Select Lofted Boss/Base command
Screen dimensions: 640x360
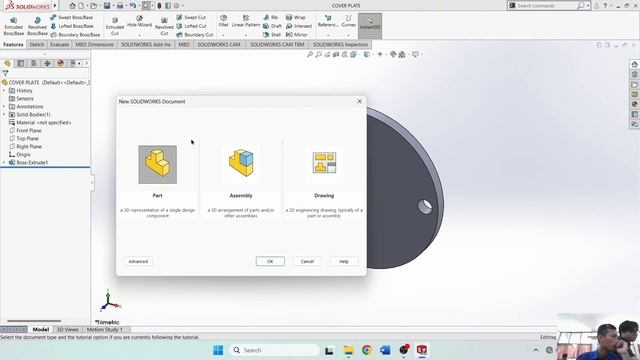click(x=72, y=26)
